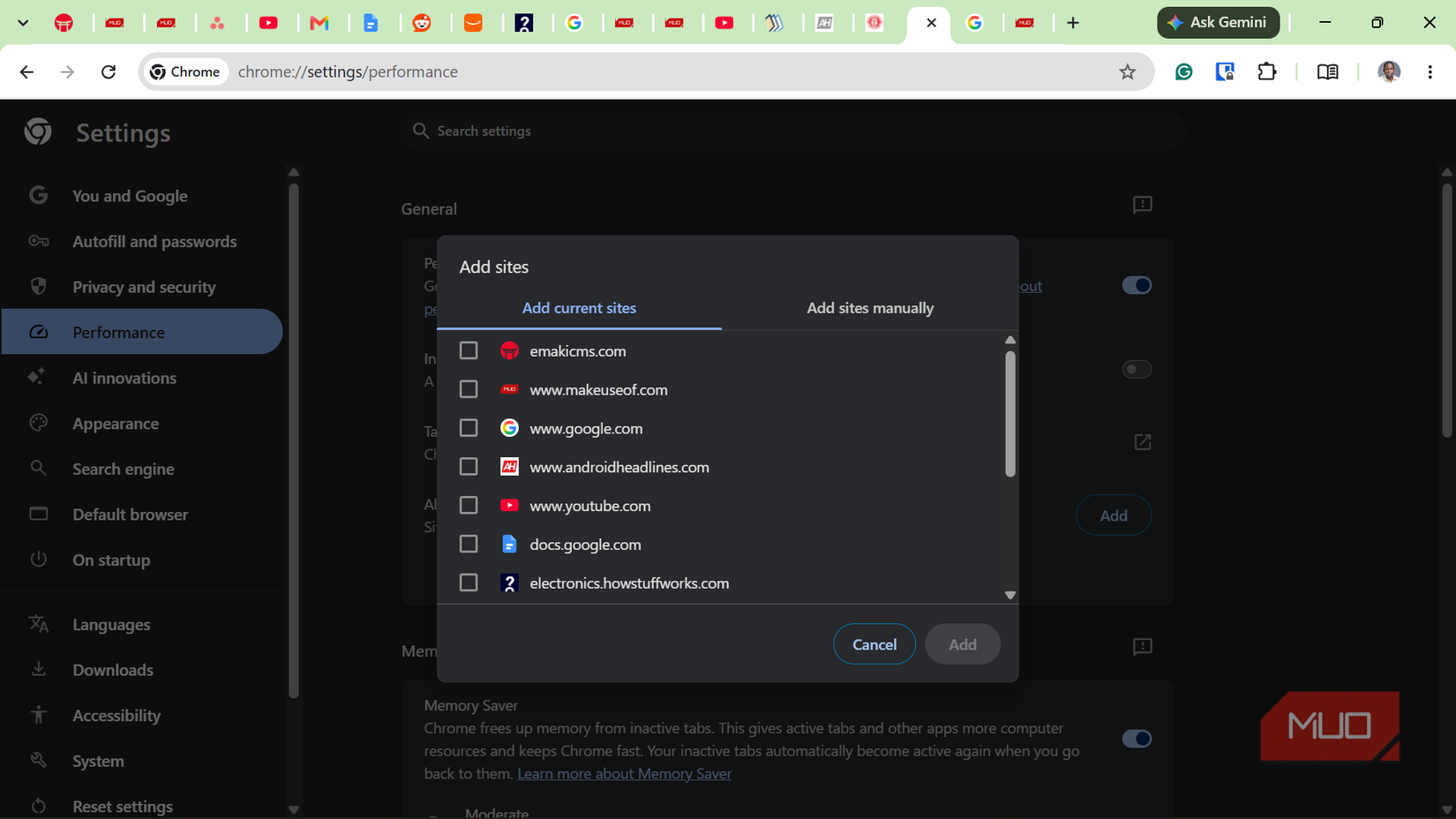
Task: Toggle the top enabled switch in General
Action: pos(1137,285)
